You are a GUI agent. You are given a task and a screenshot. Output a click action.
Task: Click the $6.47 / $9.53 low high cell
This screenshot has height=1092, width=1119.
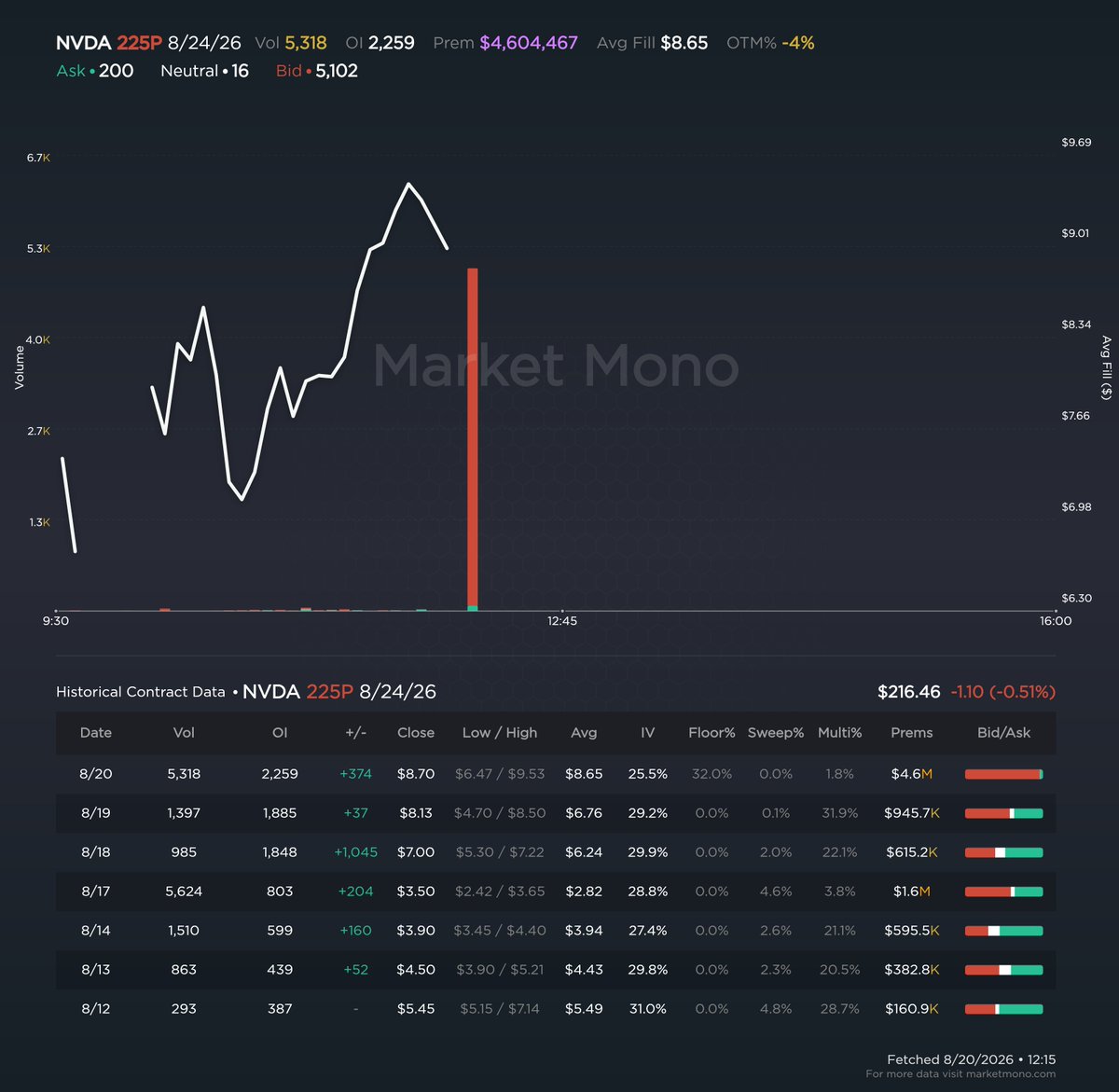click(500, 774)
